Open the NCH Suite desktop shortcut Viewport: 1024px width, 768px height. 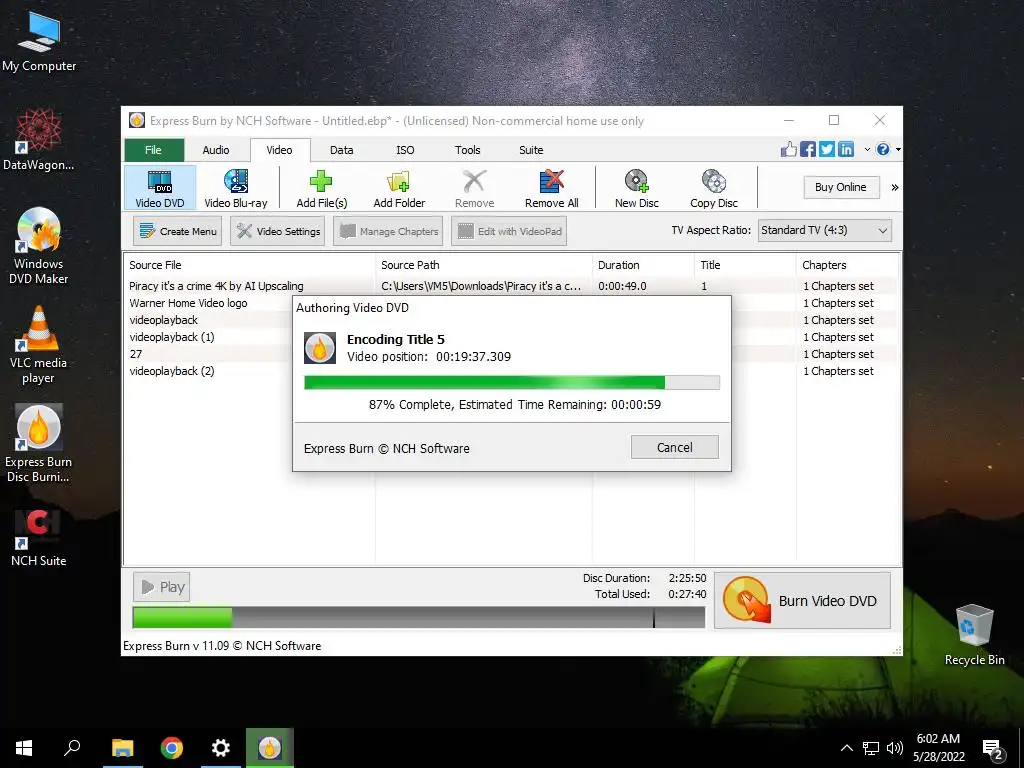click(39, 539)
